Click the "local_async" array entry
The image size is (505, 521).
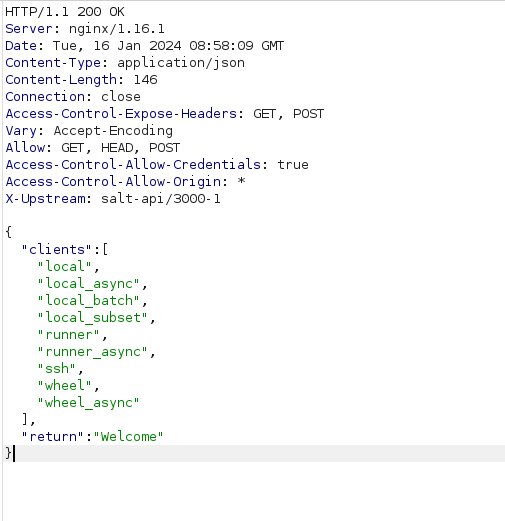(88, 284)
